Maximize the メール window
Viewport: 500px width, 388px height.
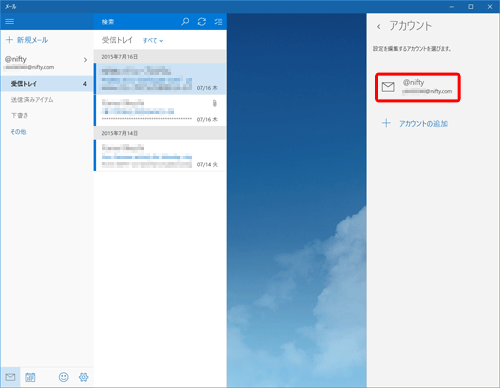point(471,6)
